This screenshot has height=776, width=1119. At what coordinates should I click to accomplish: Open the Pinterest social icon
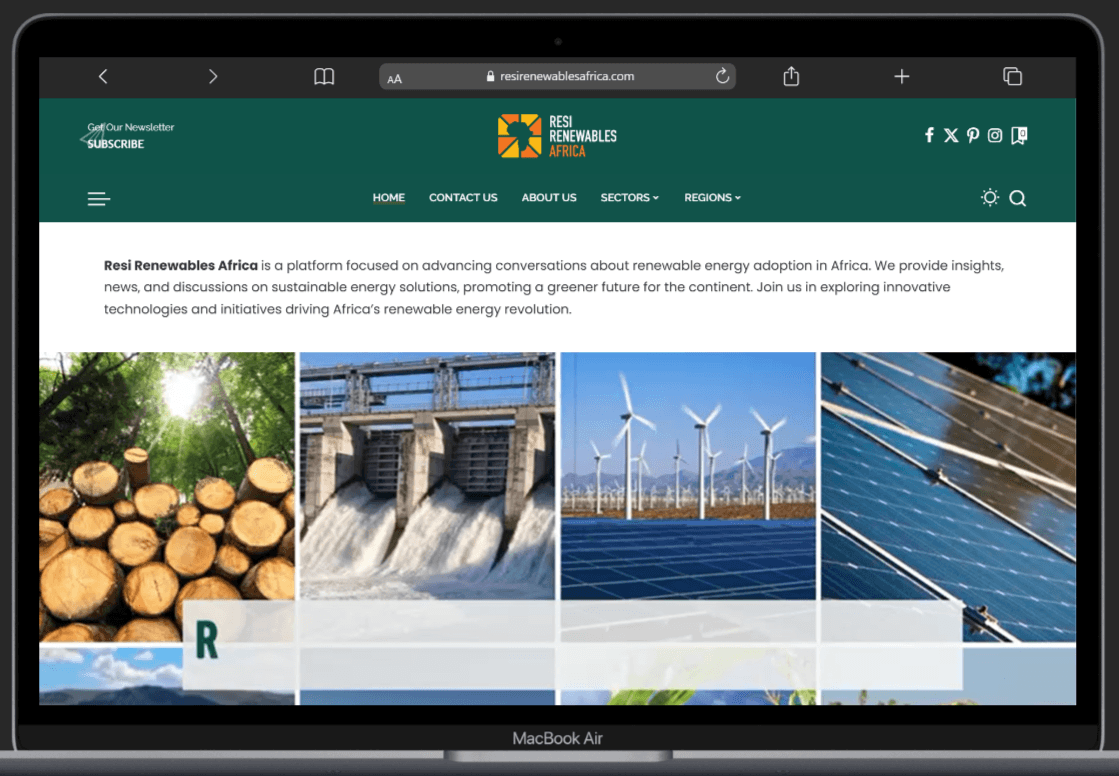tap(973, 135)
